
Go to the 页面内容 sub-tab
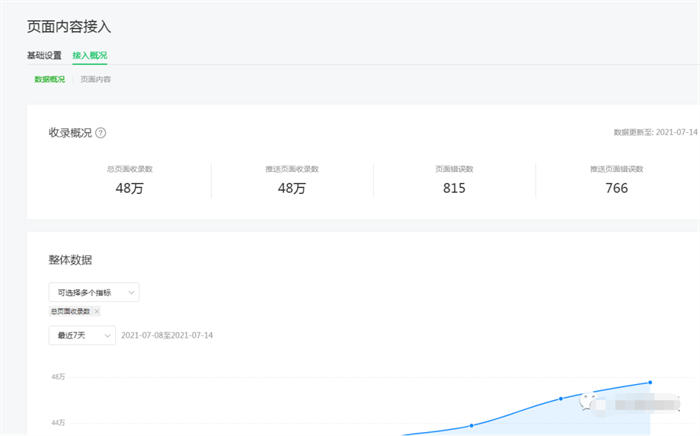tap(96, 79)
